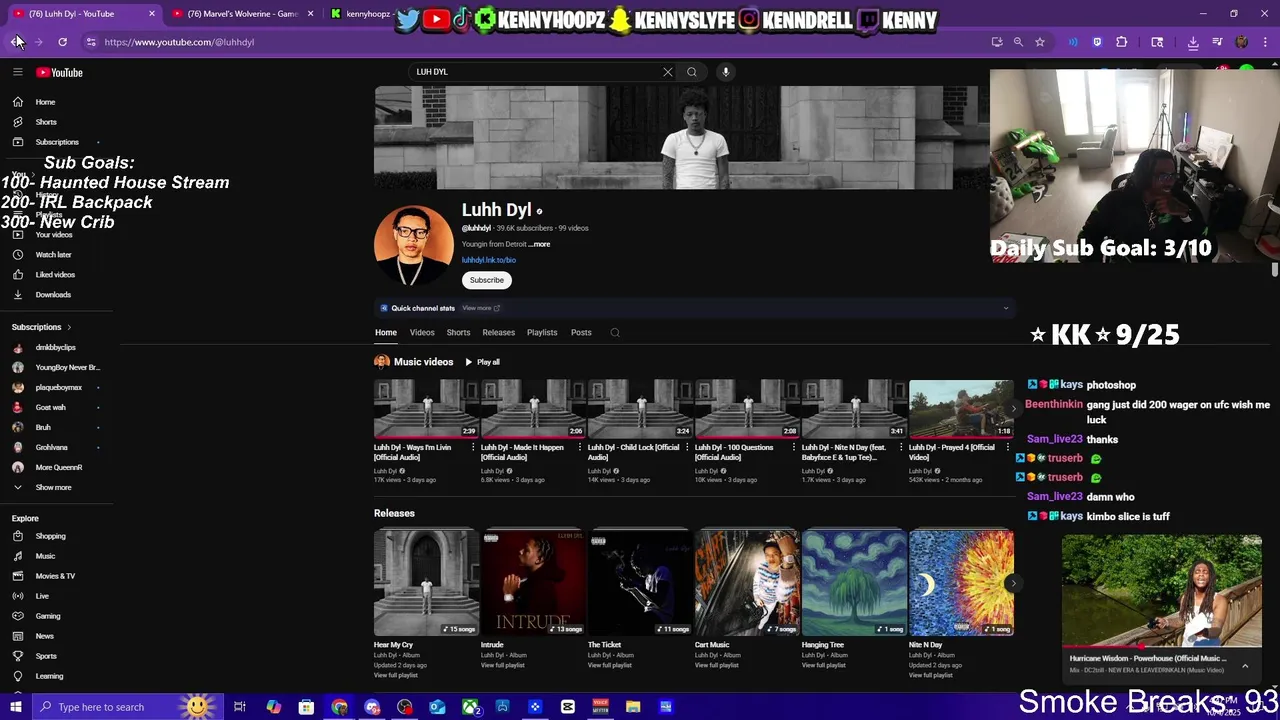Viewport: 1280px width, 720px height.
Task: Subscribe to Luhh Dyl channel
Action: 487,280
